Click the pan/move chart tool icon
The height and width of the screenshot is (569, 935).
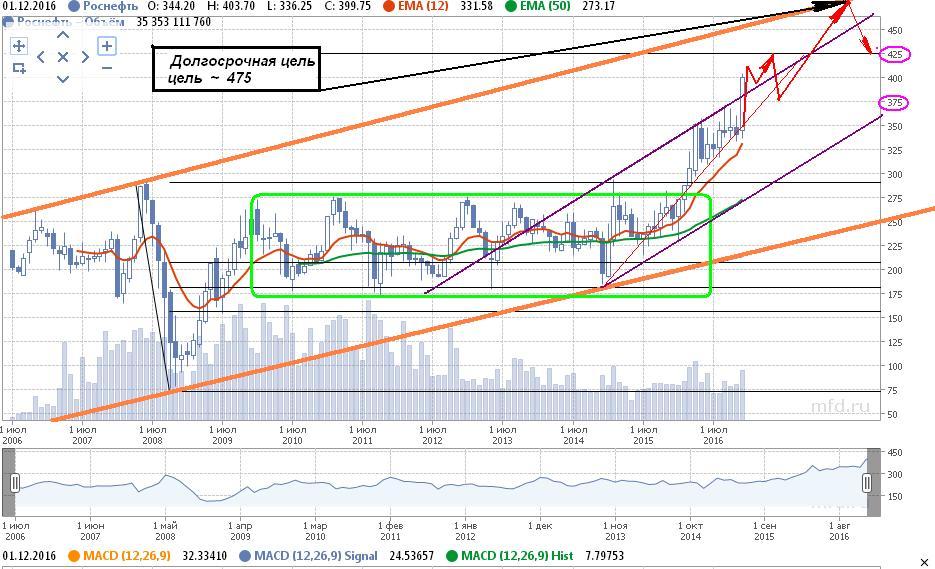point(18,46)
